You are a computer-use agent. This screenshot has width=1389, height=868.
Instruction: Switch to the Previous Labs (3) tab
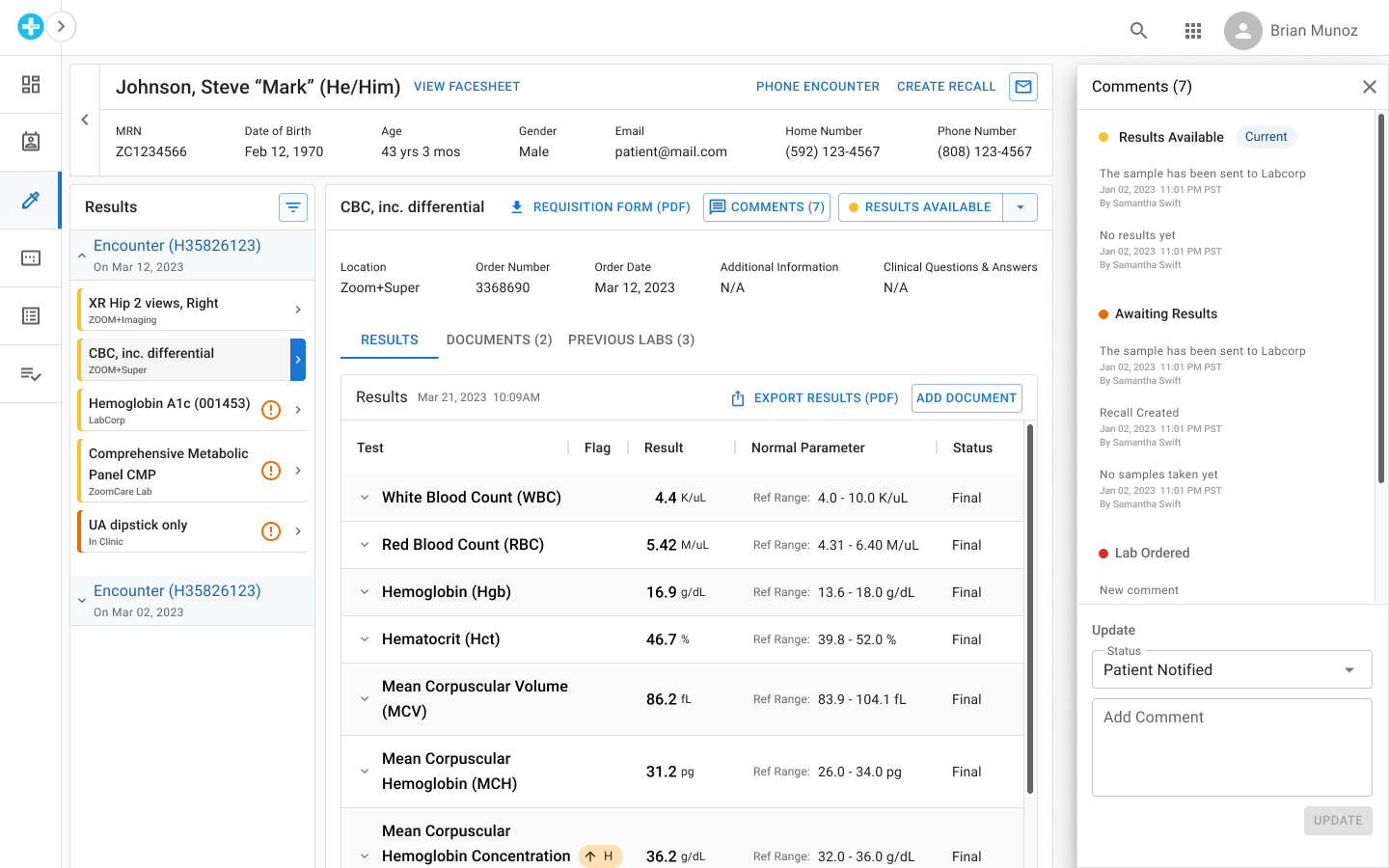[631, 339]
